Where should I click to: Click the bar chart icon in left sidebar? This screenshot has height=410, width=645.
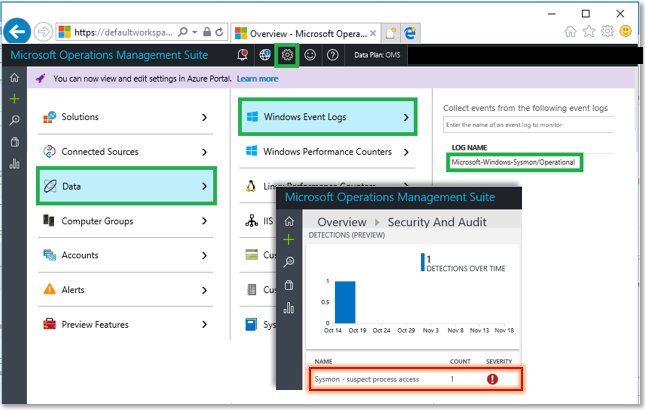14,164
